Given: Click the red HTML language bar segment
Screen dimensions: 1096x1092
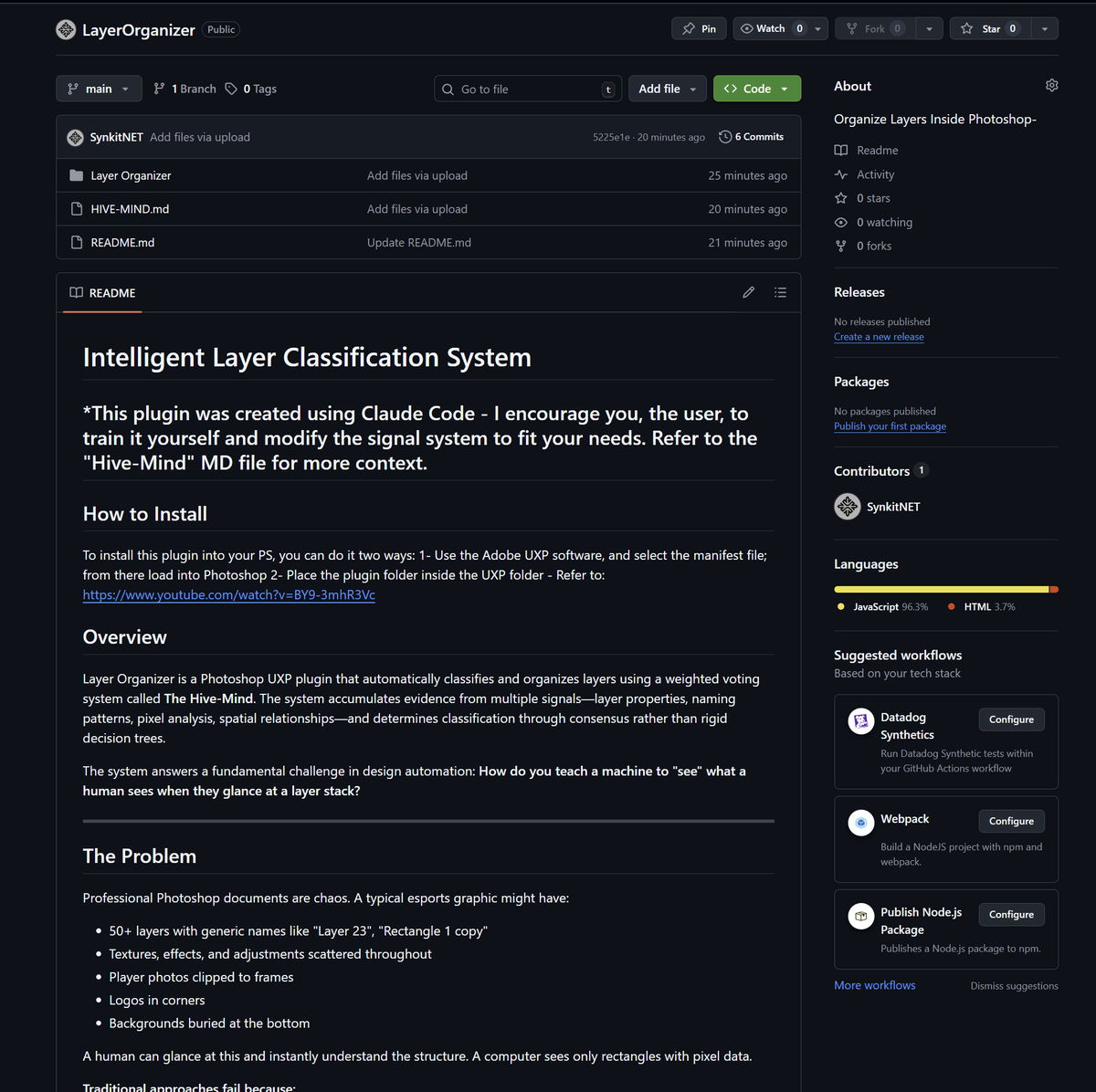Looking at the screenshot, I should [1054, 590].
